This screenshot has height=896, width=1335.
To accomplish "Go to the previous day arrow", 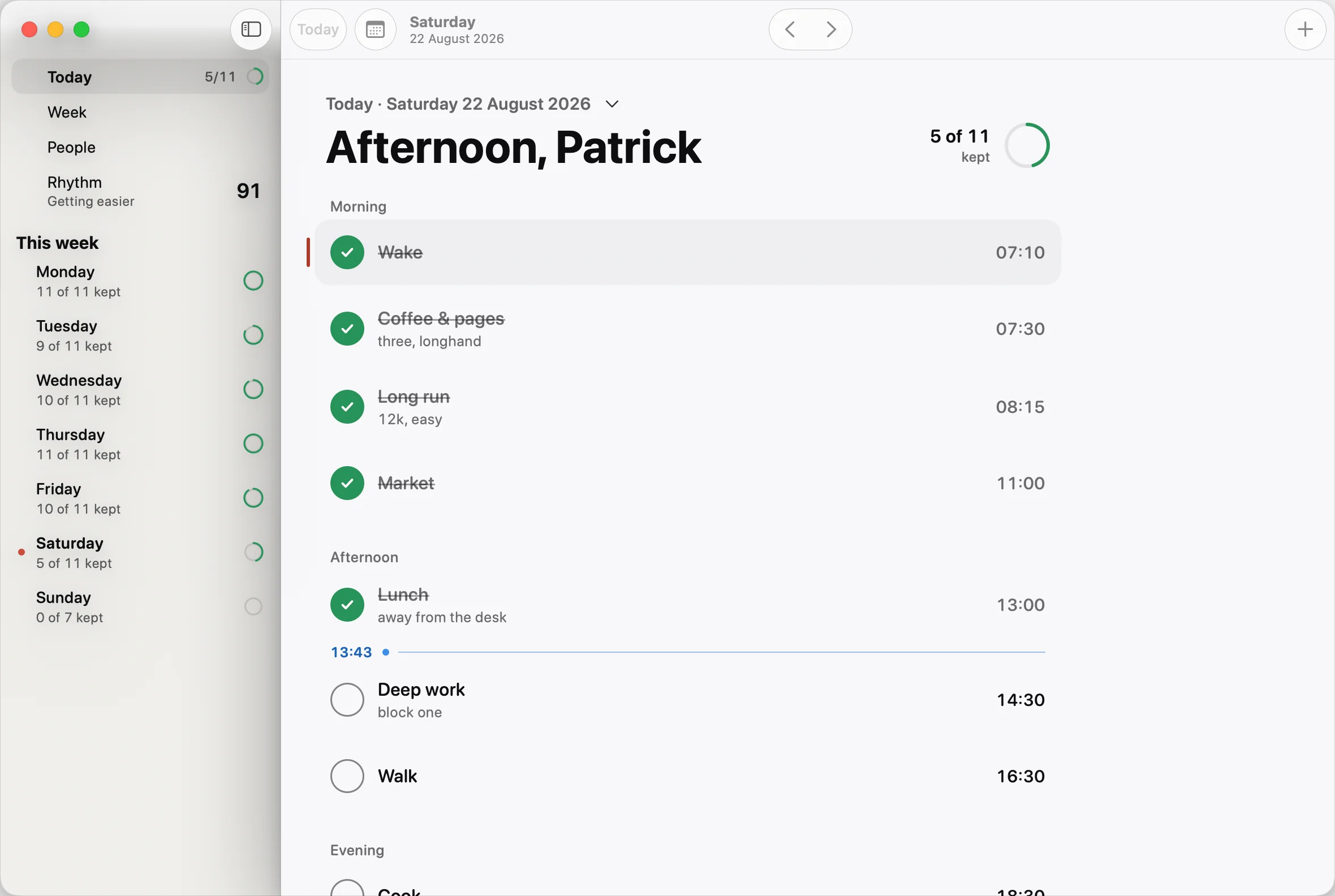I will click(x=790, y=29).
